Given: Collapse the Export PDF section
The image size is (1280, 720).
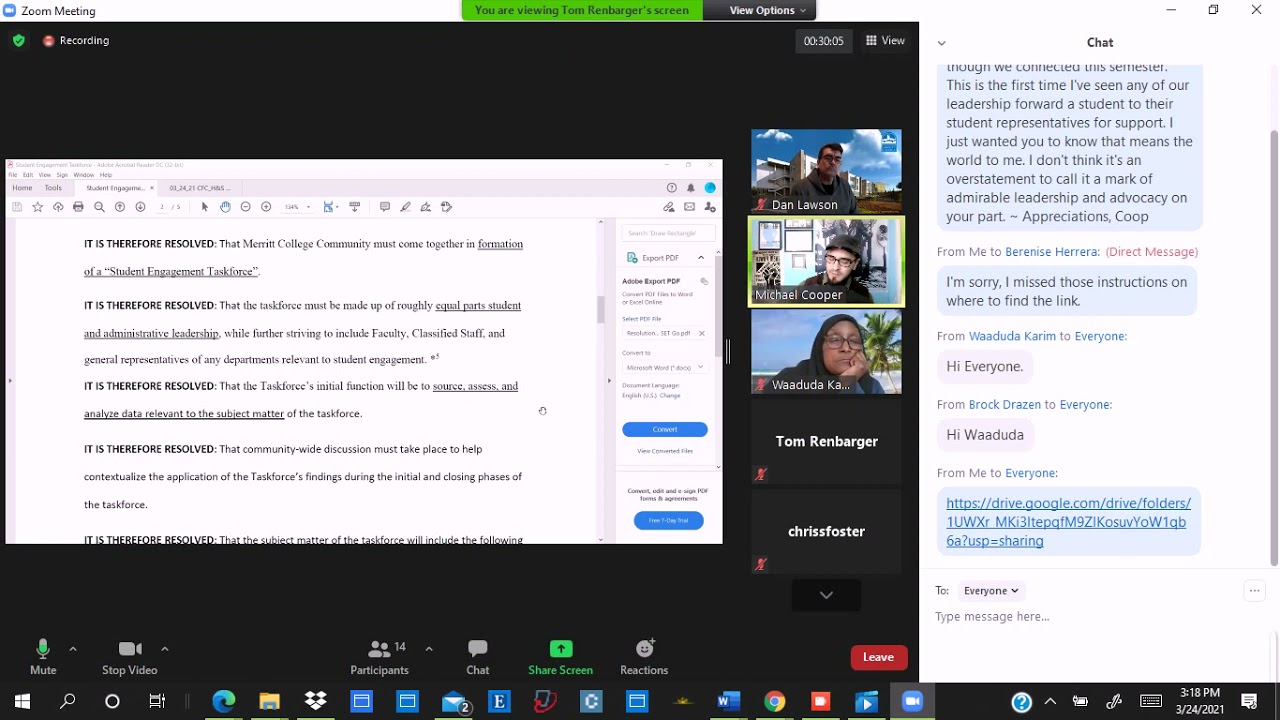Looking at the screenshot, I should [701, 258].
